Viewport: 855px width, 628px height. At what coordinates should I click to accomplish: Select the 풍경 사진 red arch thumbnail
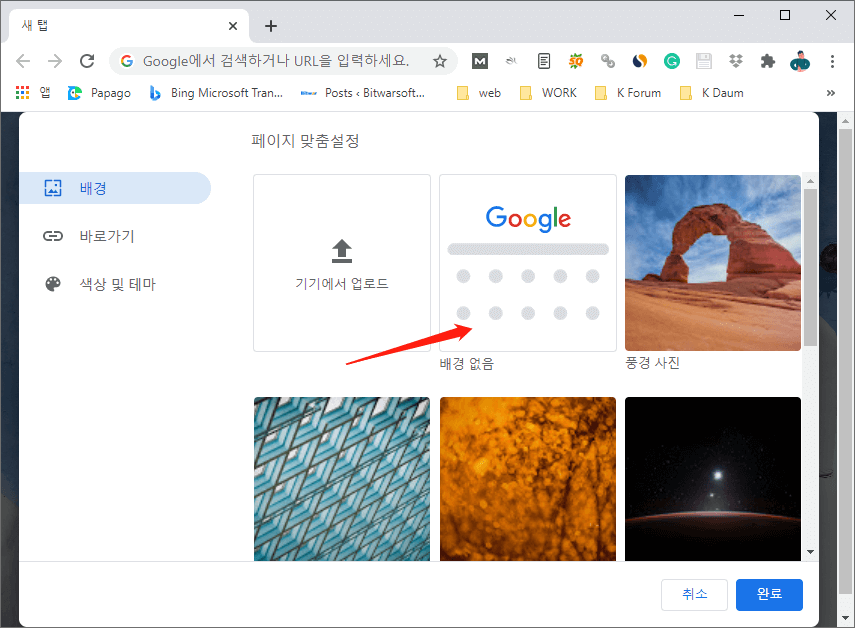[713, 263]
